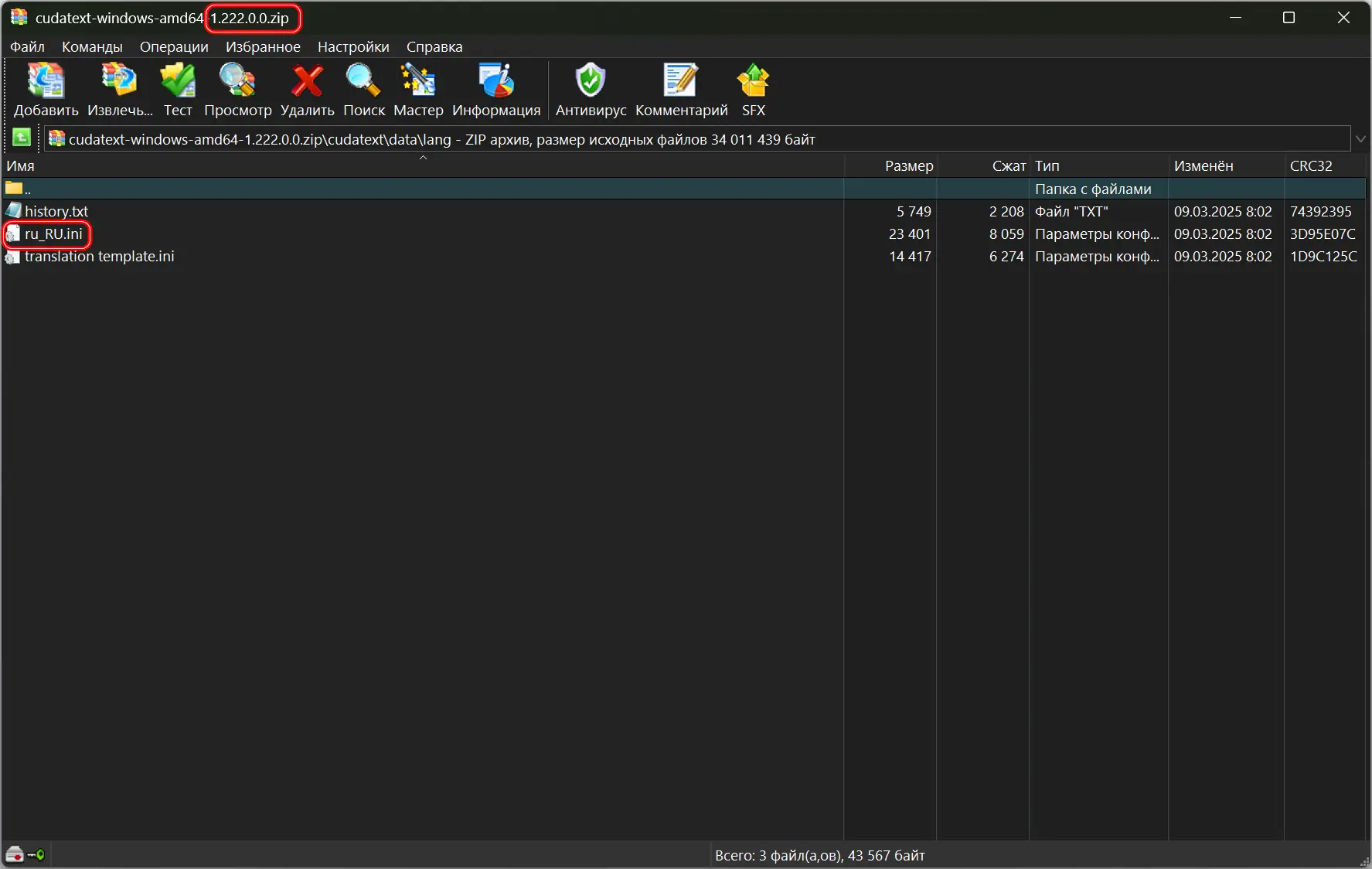Select the history.txt file name
This screenshot has height=869, width=1372.
[x=56, y=211]
